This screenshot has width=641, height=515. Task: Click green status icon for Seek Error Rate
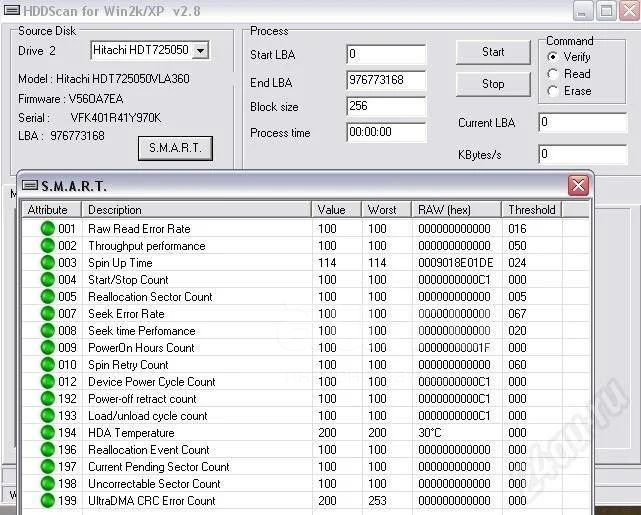click(48, 313)
